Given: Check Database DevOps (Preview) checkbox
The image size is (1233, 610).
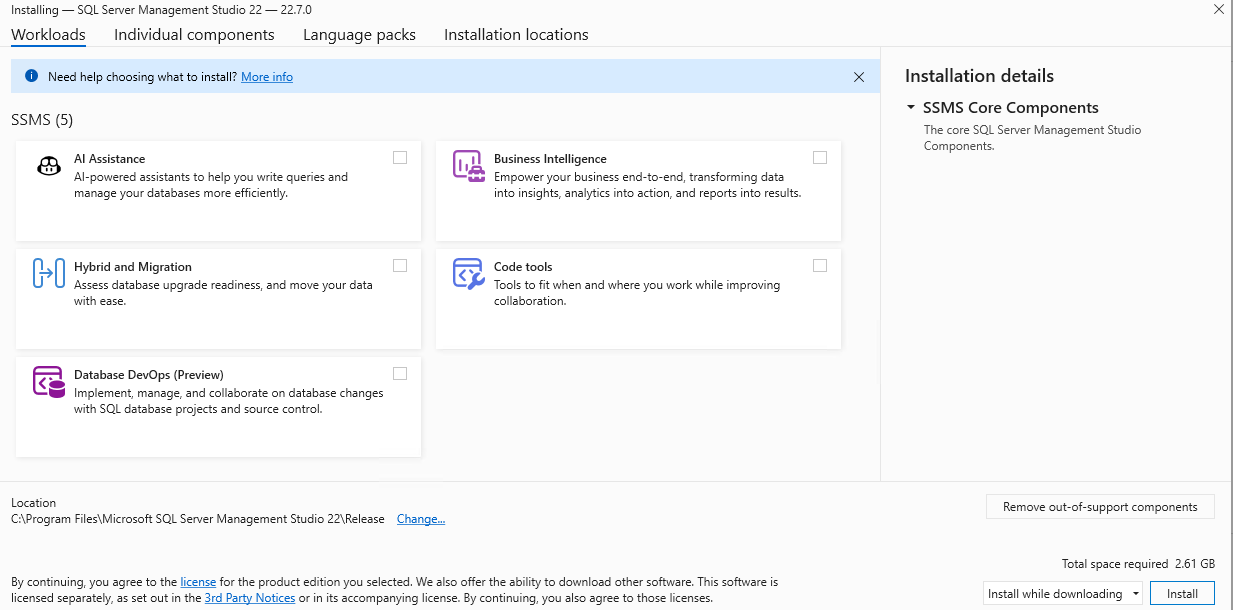Looking at the screenshot, I should tap(400, 373).
